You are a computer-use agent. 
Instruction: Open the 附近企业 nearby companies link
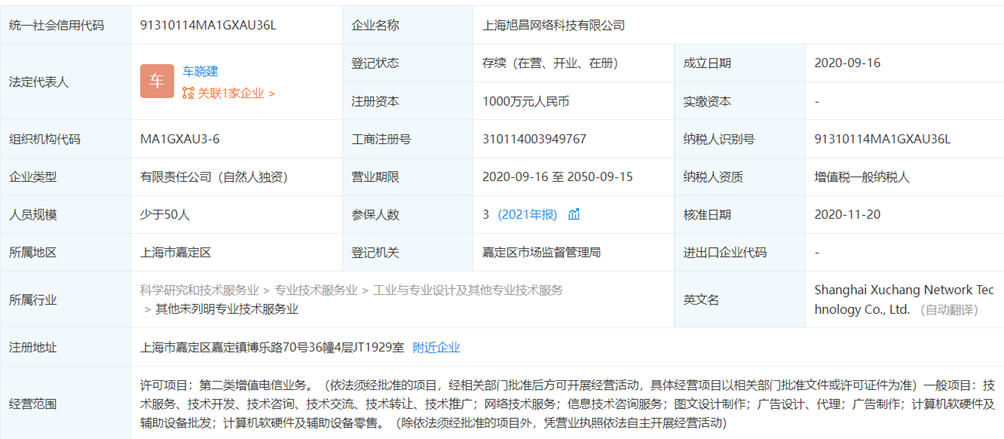point(436,347)
